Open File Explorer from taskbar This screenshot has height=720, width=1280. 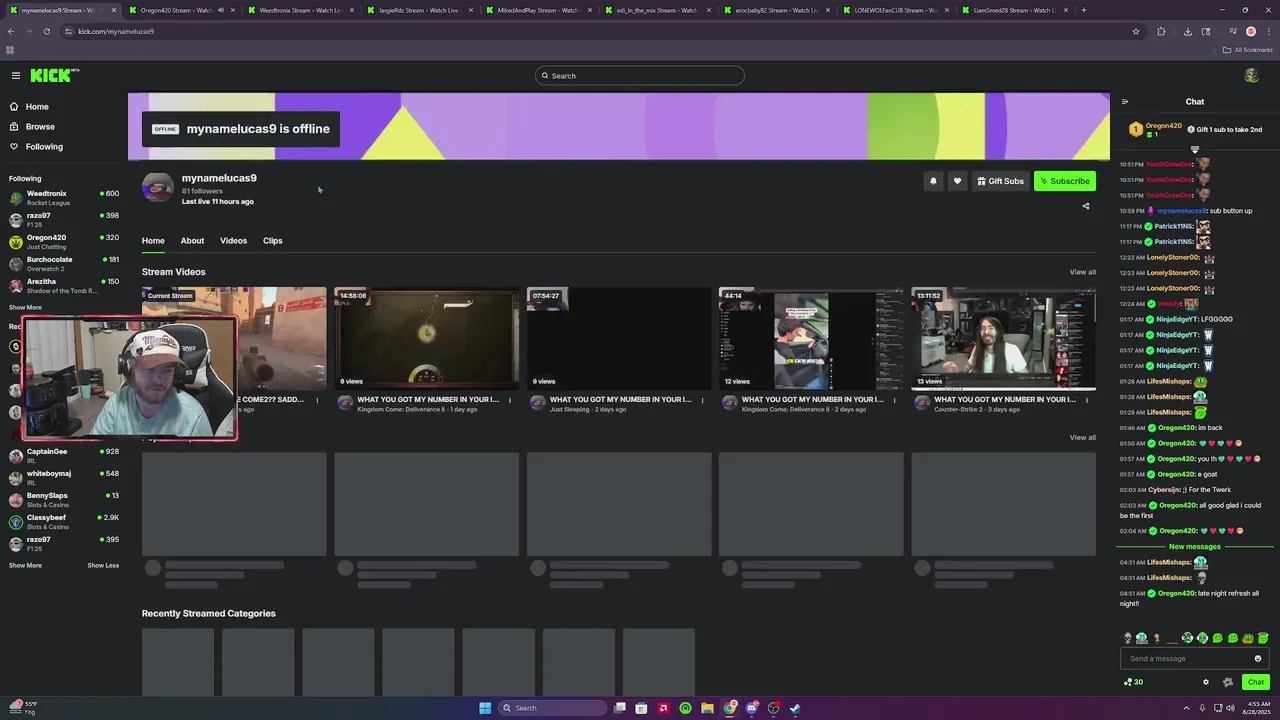(707, 708)
